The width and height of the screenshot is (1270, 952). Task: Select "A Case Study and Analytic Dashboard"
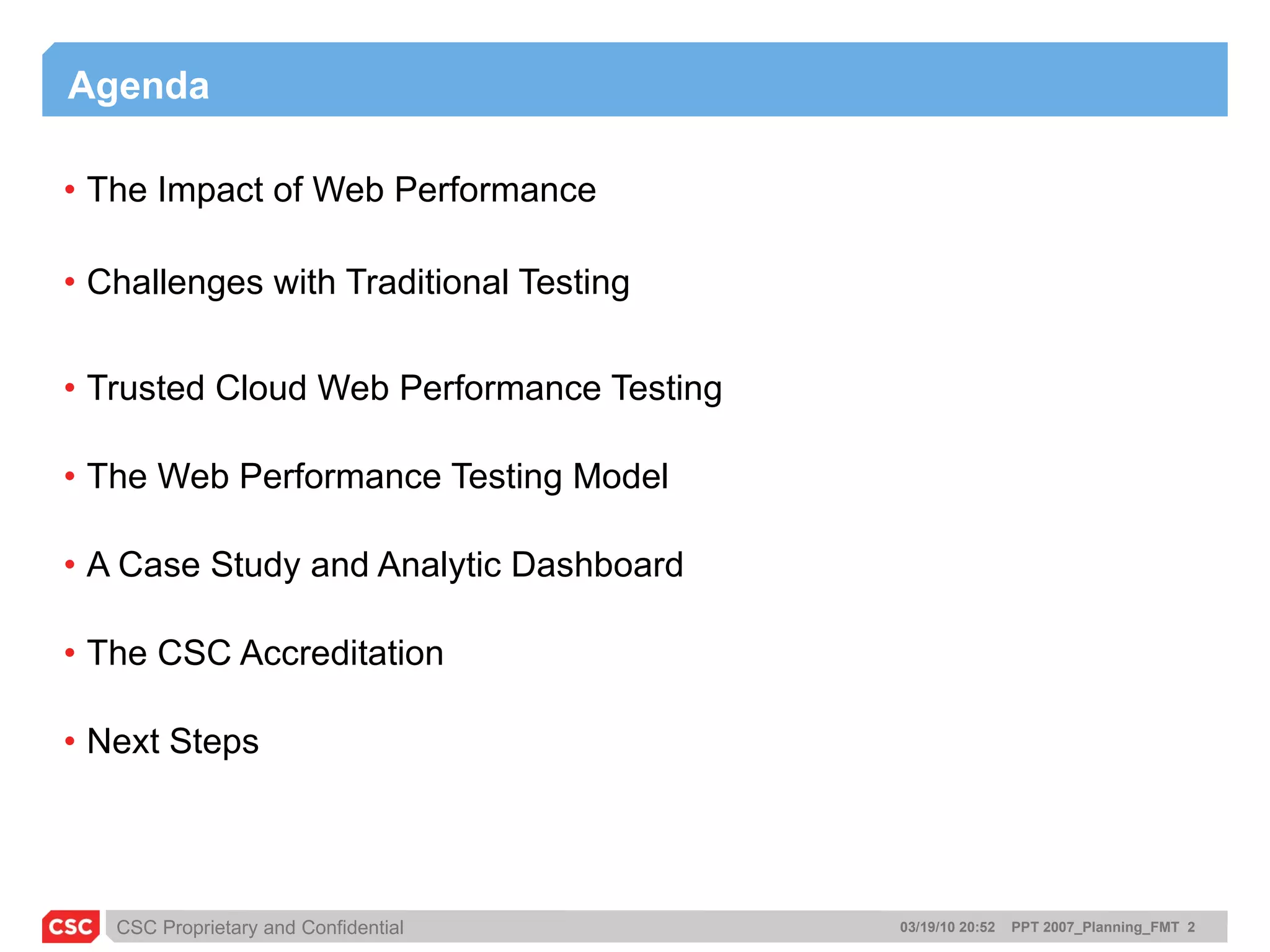[384, 565]
